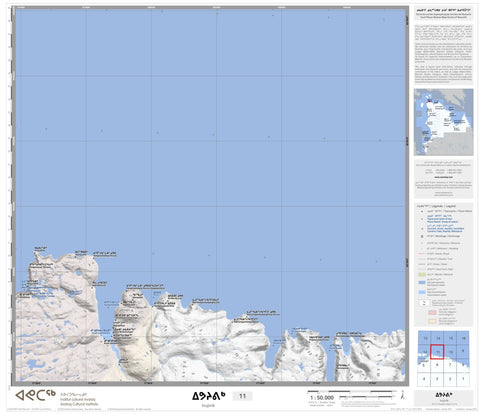480x414 pixels.
Task: Click the Avataq Cultural Institute syllabic logo
Action: point(35,395)
